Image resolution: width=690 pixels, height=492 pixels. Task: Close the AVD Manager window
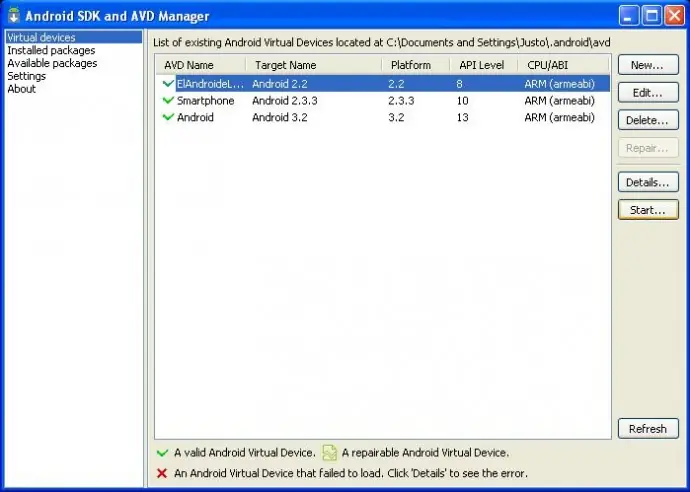point(674,16)
